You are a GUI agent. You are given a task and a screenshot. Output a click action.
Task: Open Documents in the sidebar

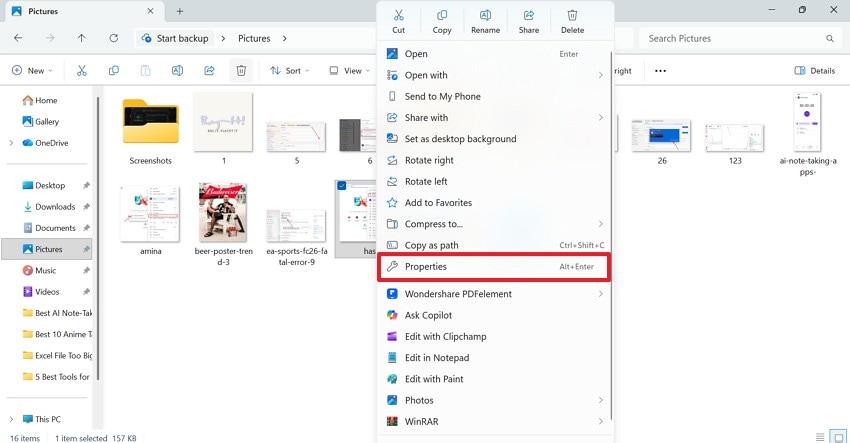point(48,228)
